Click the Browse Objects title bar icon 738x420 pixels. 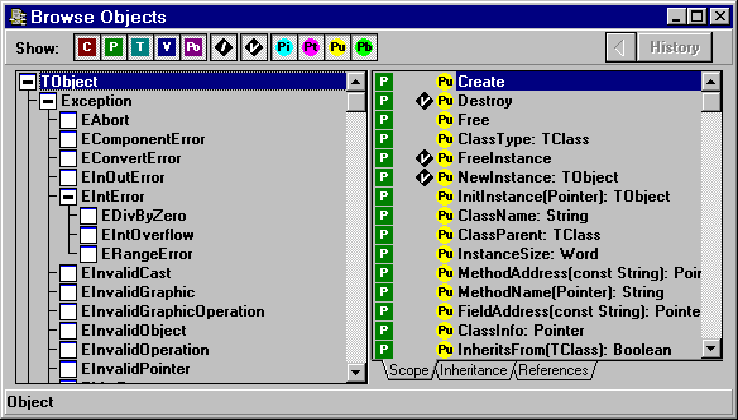18,16
